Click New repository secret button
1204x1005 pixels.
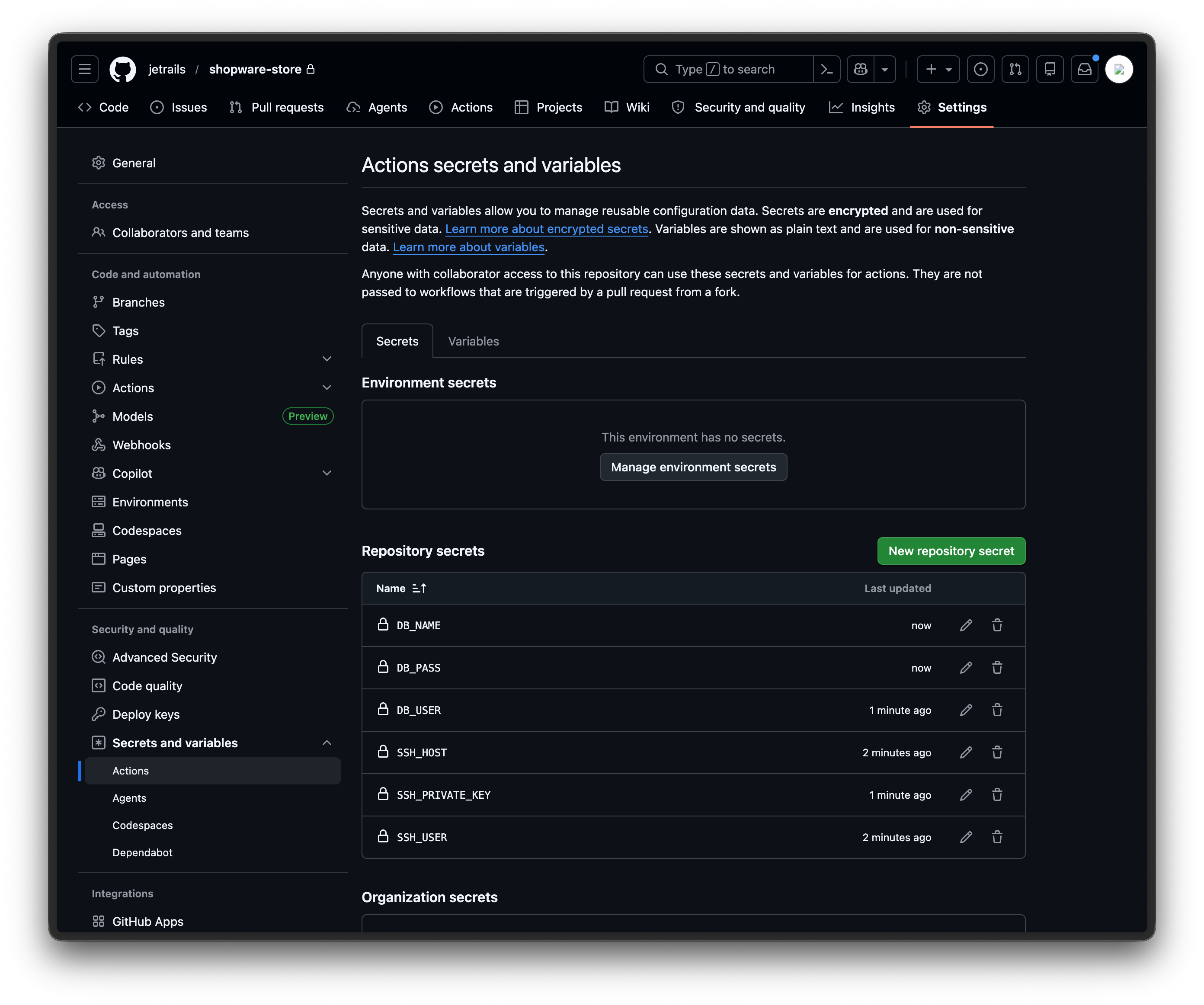pos(951,551)
